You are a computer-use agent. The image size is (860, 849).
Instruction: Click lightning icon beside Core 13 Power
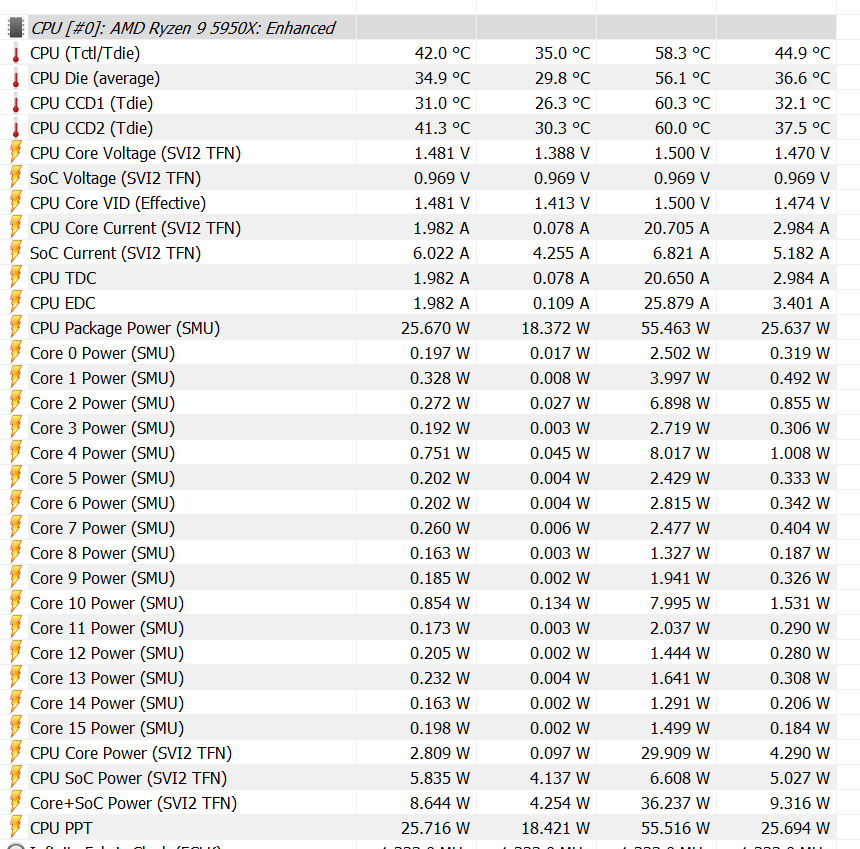16,678
